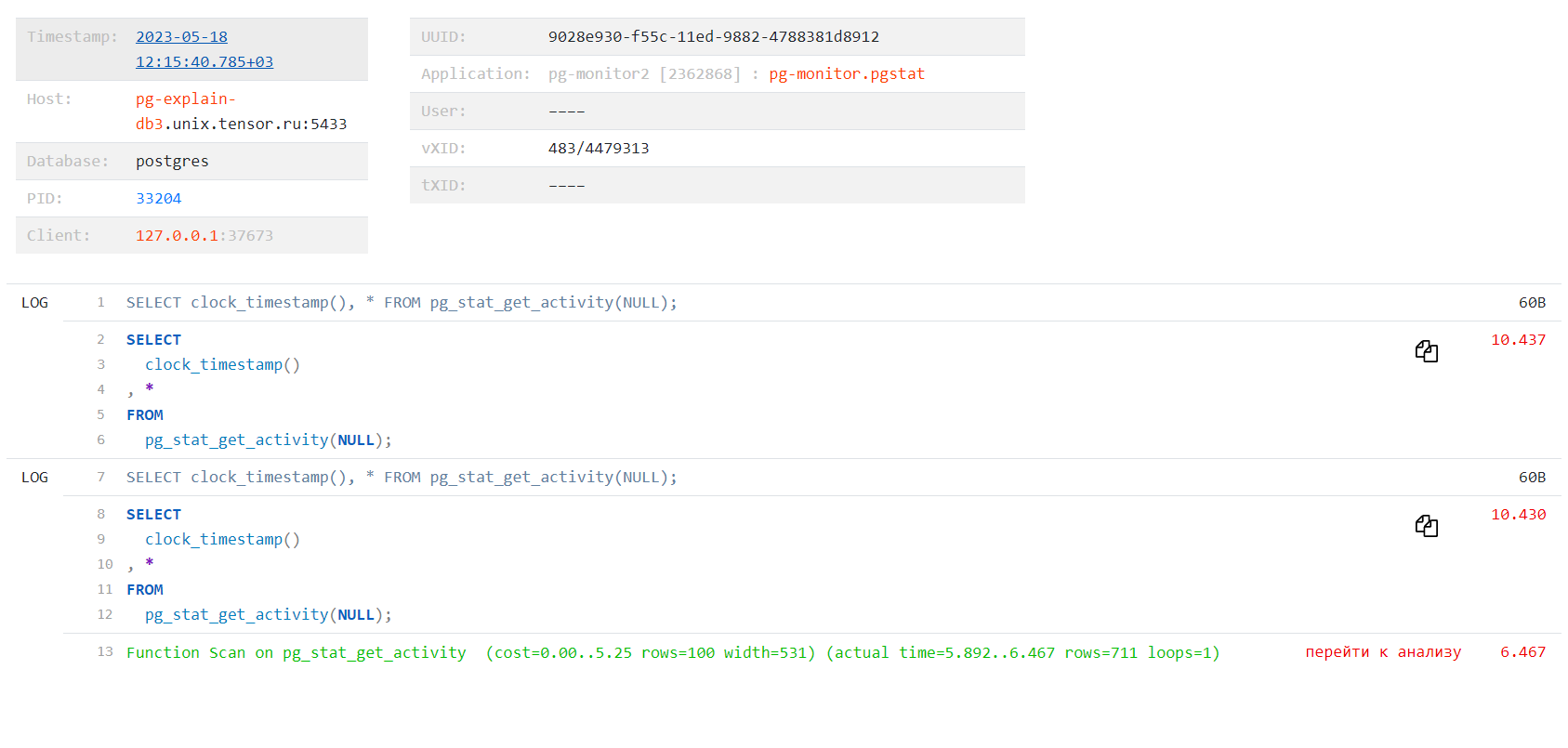Click the vXID value 483/4479313
Viewport: 1568px width, 748px height.
click(598, 149)
